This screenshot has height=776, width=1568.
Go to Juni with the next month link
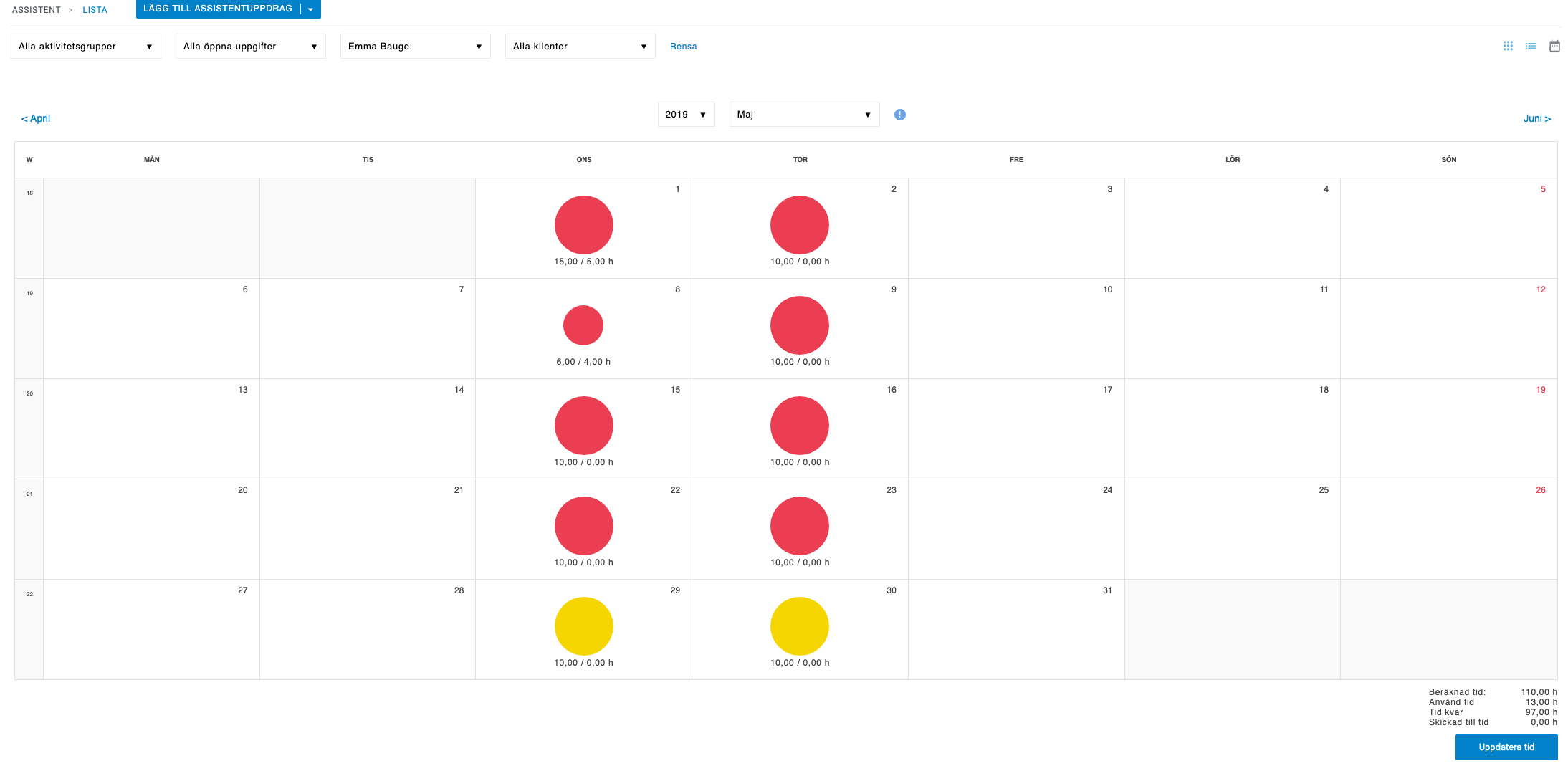(x=1536, y=118)
